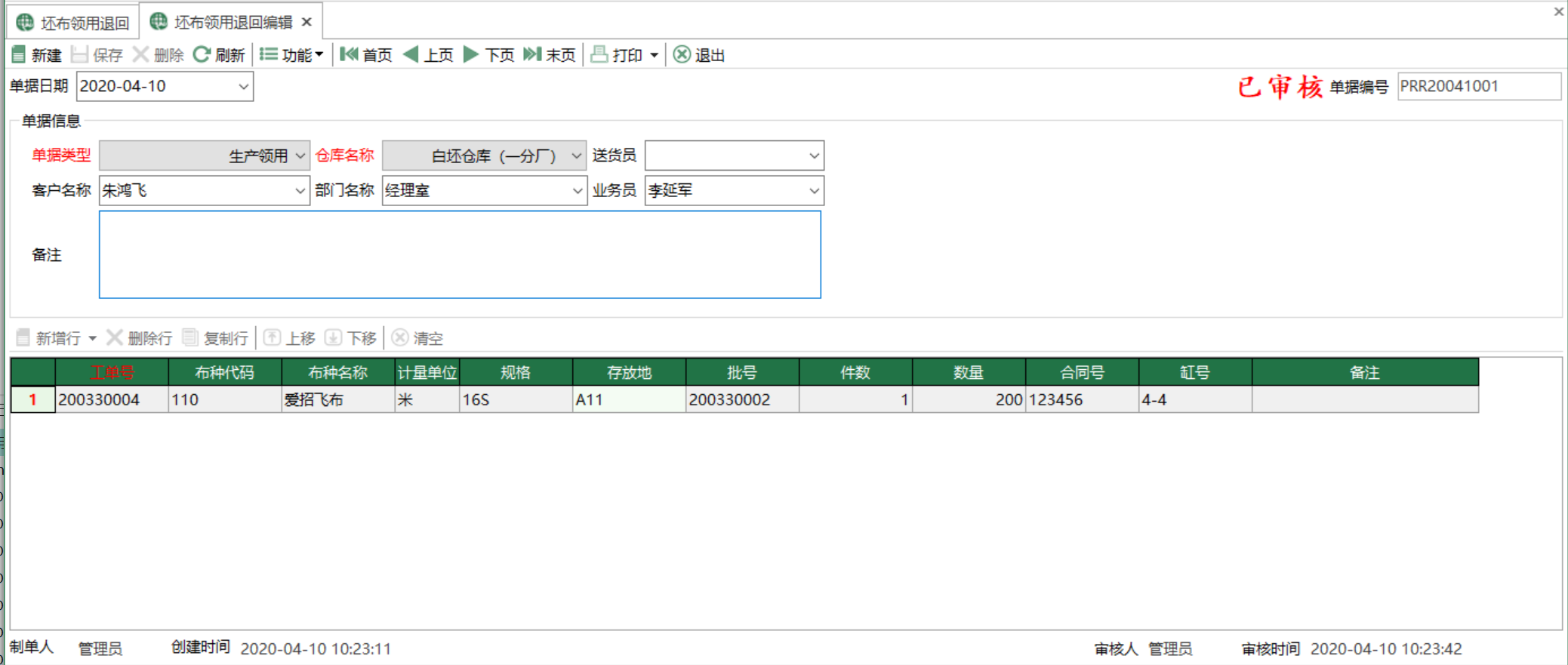Click the 缸号 column header
Viewport: 1568px width, 665px height.
1196,372
